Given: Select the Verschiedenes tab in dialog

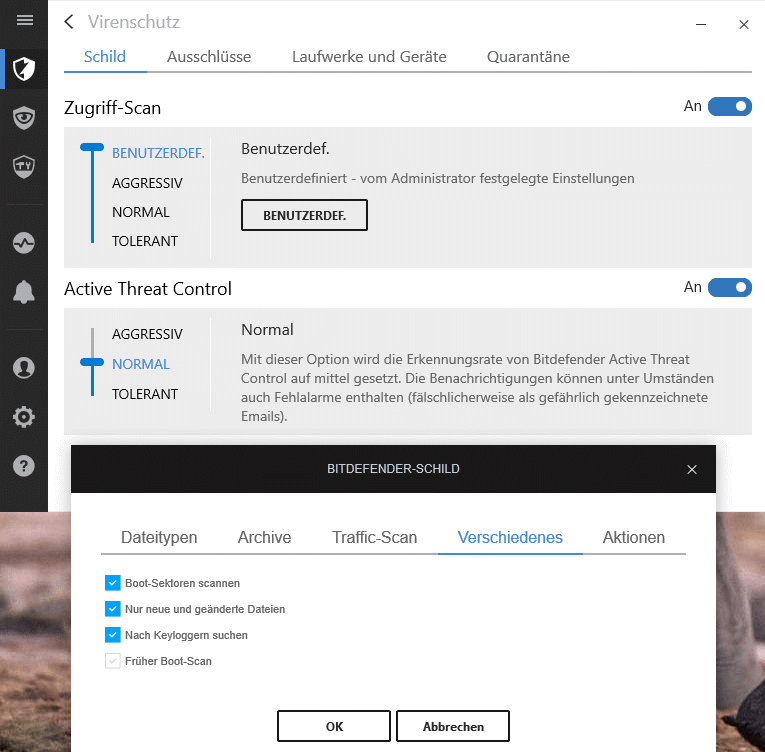Looking at the screenshot, I should coord(510,537).
